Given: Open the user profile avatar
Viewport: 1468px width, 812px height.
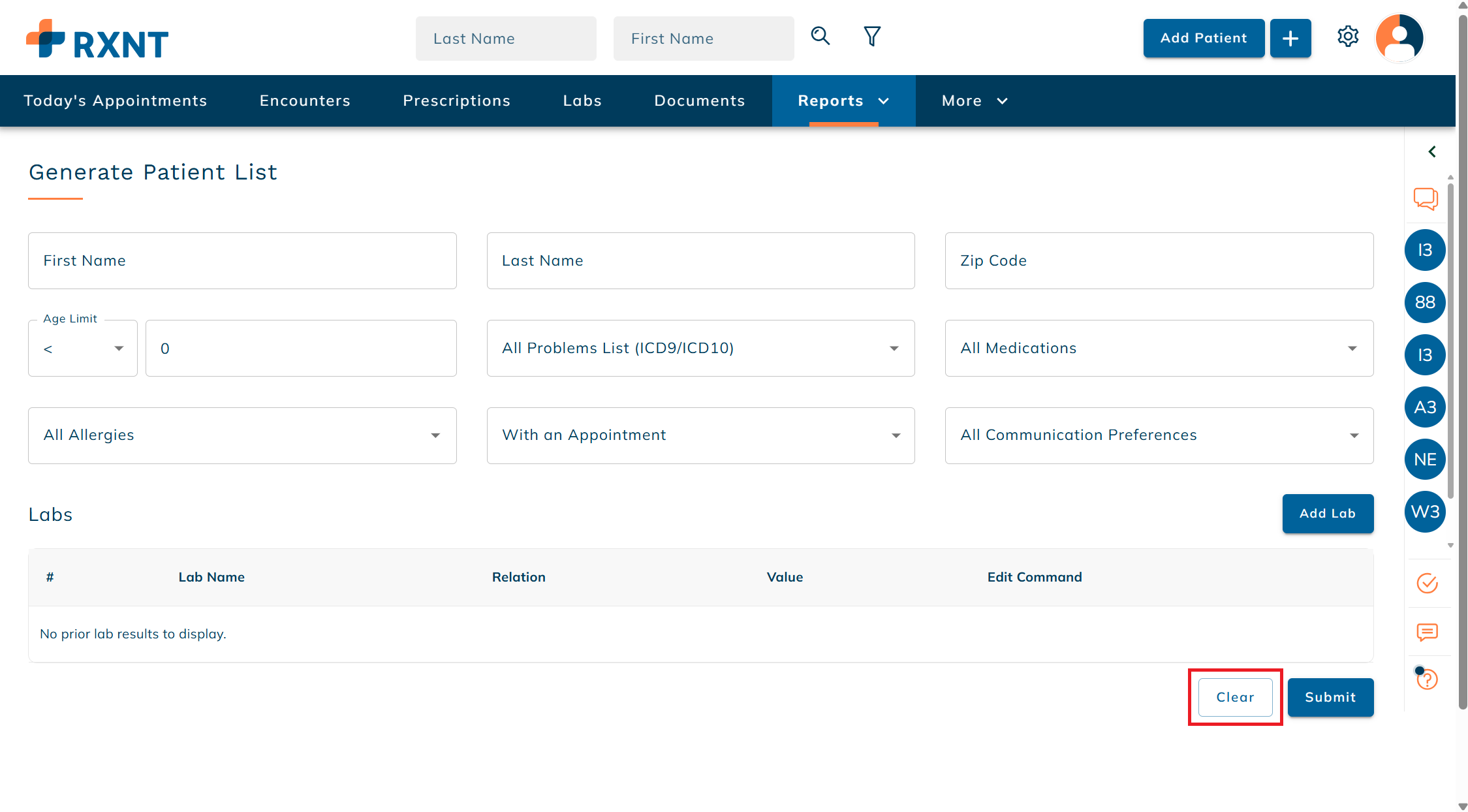Looking at the screenshot, I should 1399,38.
